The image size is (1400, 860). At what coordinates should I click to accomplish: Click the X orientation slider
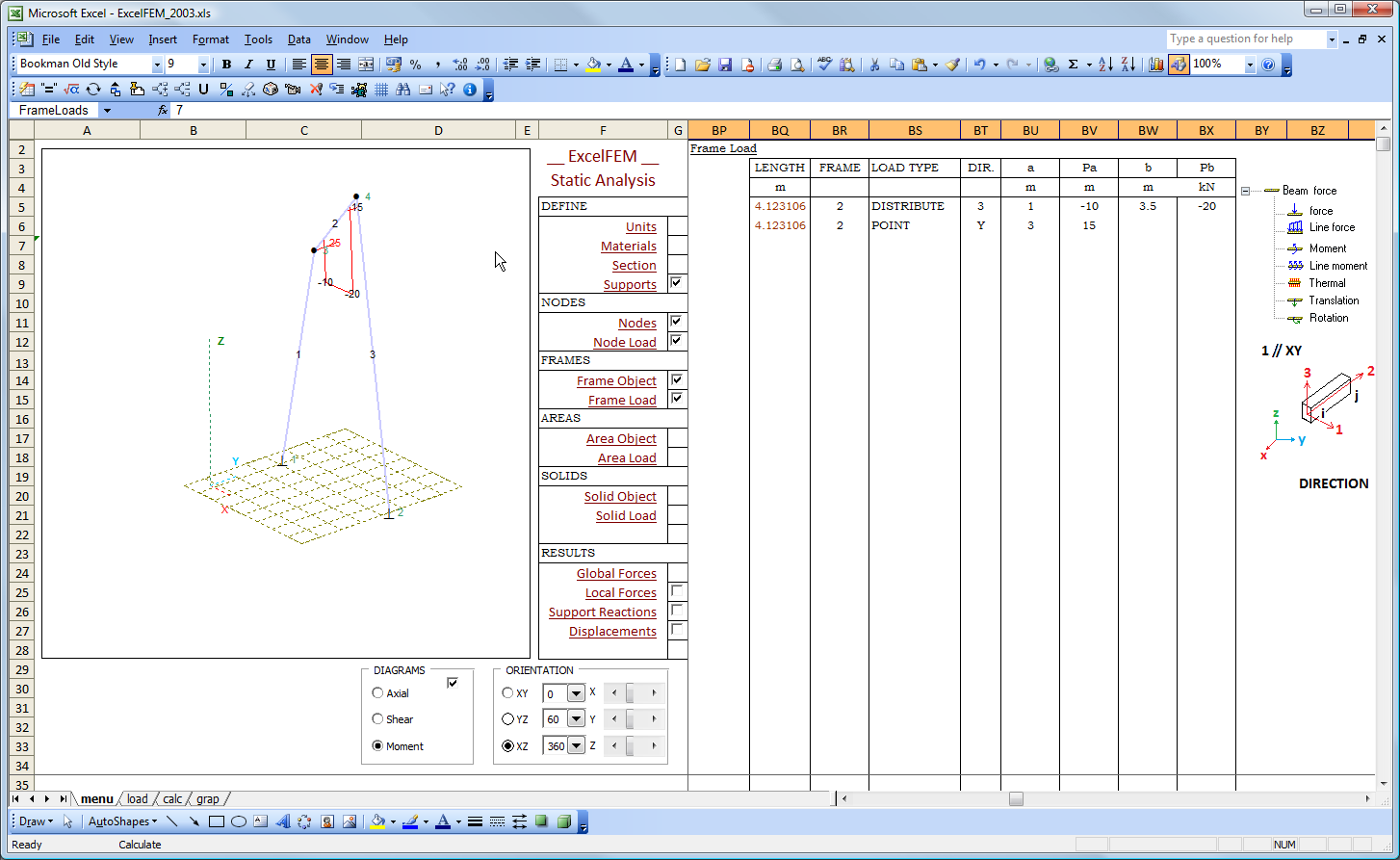(x=634, y=693)
